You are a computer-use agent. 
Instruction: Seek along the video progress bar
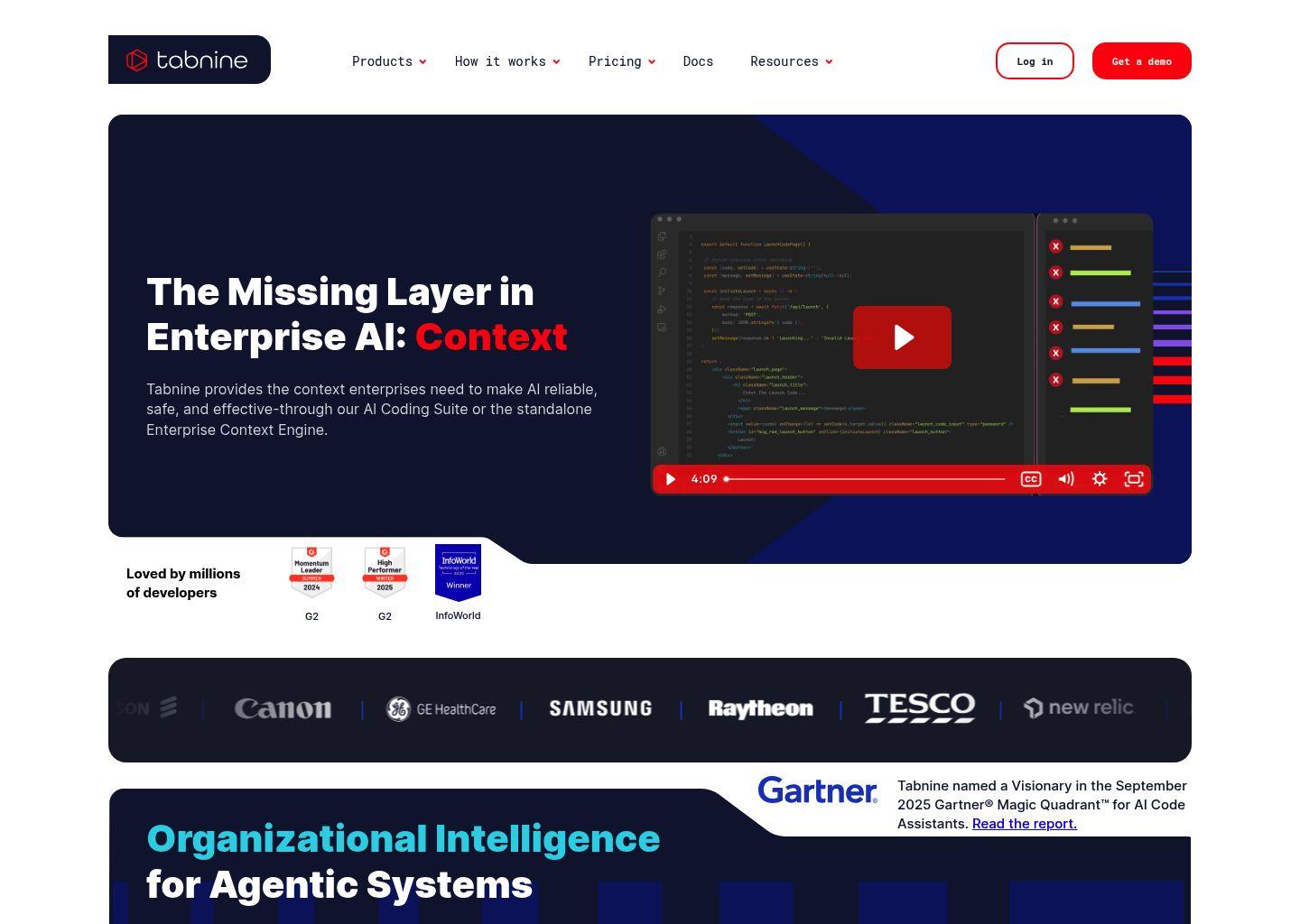[x=865, y=479]
